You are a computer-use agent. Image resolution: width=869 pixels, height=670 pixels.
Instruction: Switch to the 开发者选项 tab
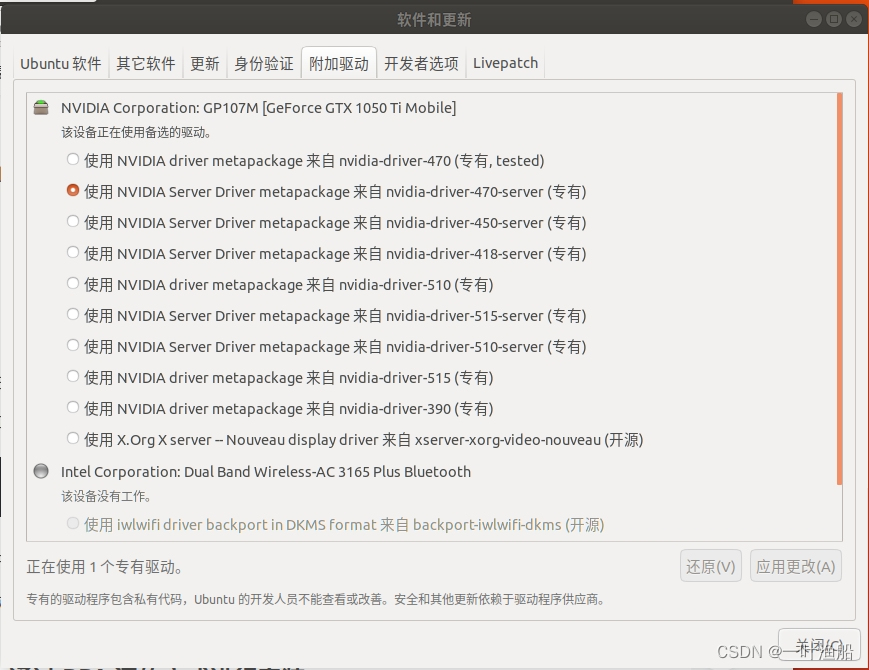point(421,64)
